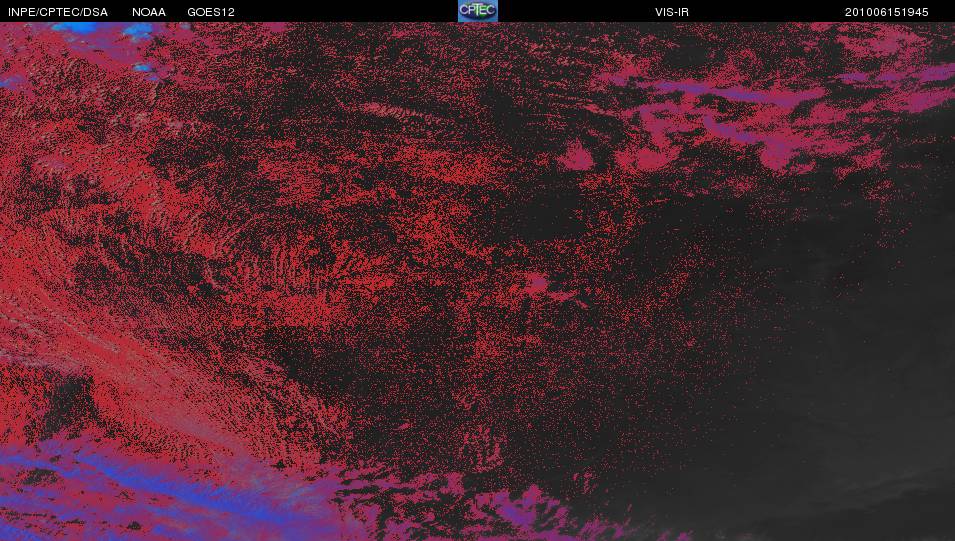Viewport: 955px width, 541px height.
Task: Select the INPE/CPTEC/DSA label
Action: (x=58, y=12)
